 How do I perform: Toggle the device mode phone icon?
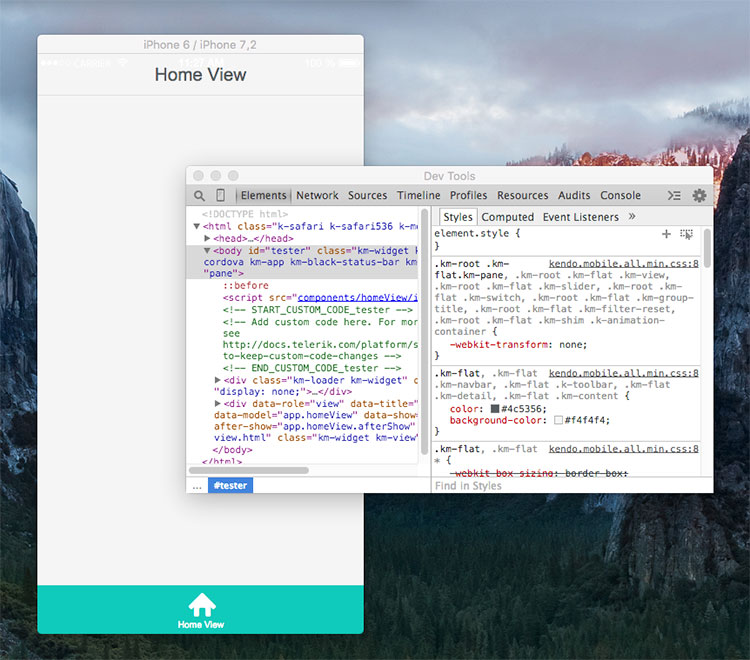221,195
